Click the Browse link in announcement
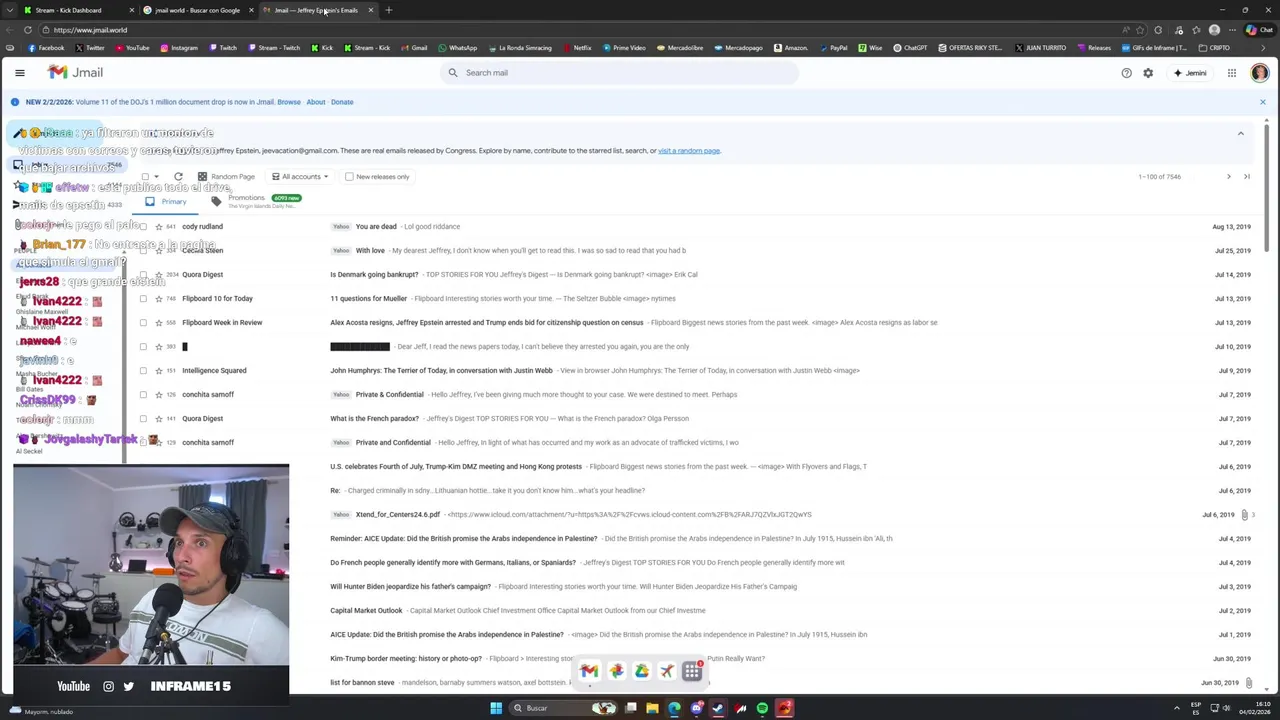 point(289,102)
